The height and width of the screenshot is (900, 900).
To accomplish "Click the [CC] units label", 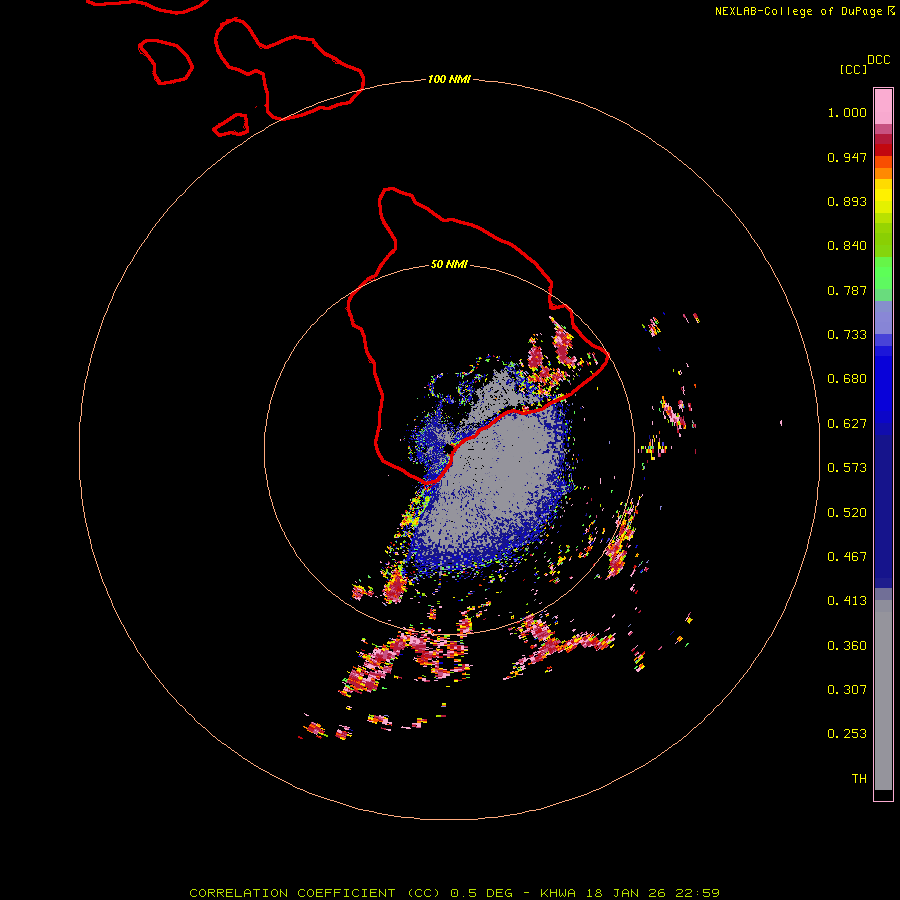I will (853, 69).
